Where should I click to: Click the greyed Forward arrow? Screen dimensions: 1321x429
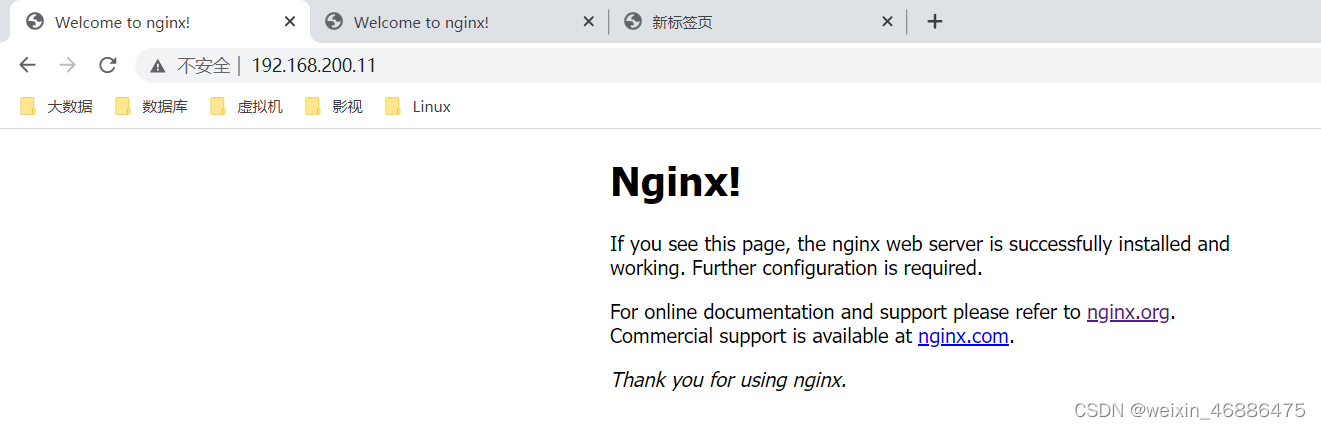67,65
